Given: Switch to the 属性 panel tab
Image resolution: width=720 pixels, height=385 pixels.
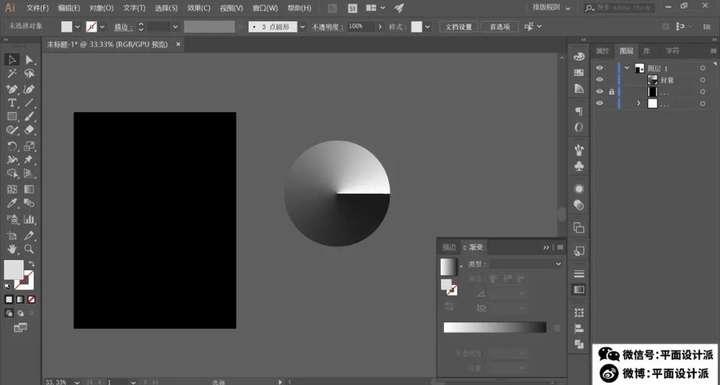Looking at the screenshot, I should click(x=602, y=51).
